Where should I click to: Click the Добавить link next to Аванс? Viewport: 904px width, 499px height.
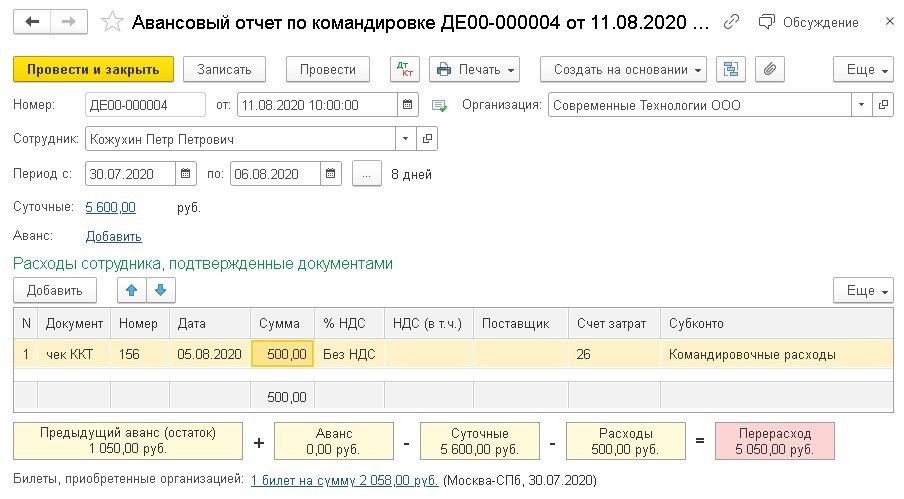114,237
